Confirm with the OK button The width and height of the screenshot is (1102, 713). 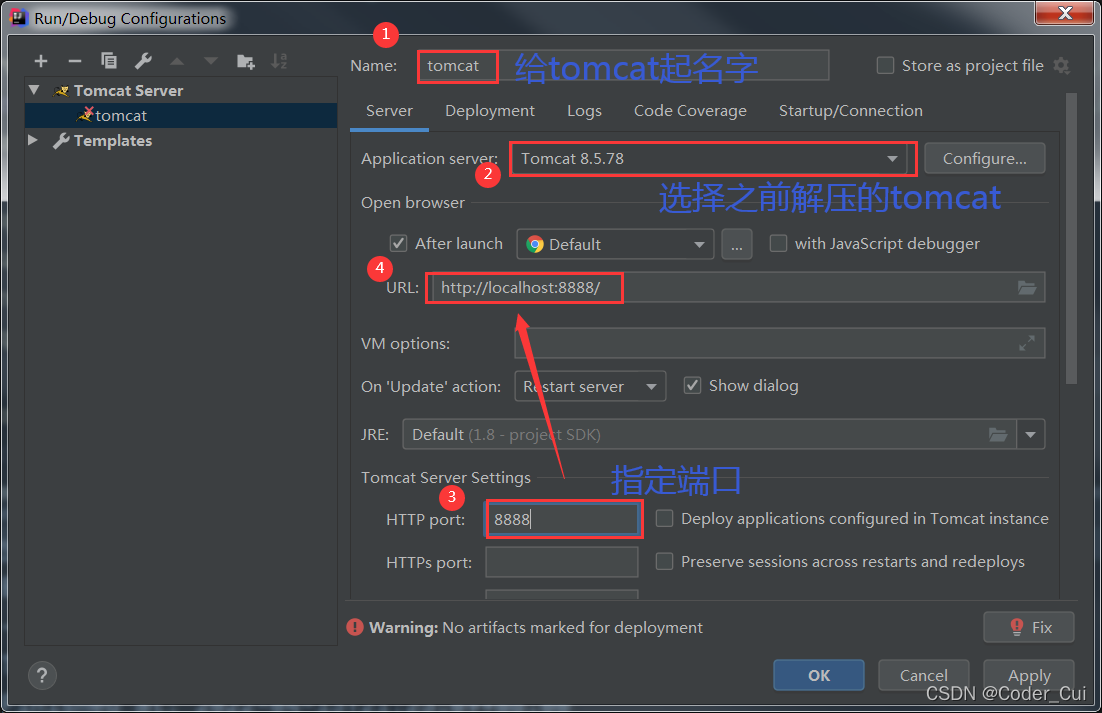coord(819,675)
